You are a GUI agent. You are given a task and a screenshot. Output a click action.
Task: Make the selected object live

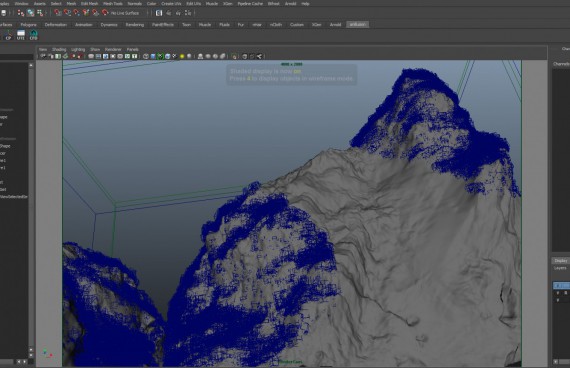105,13
